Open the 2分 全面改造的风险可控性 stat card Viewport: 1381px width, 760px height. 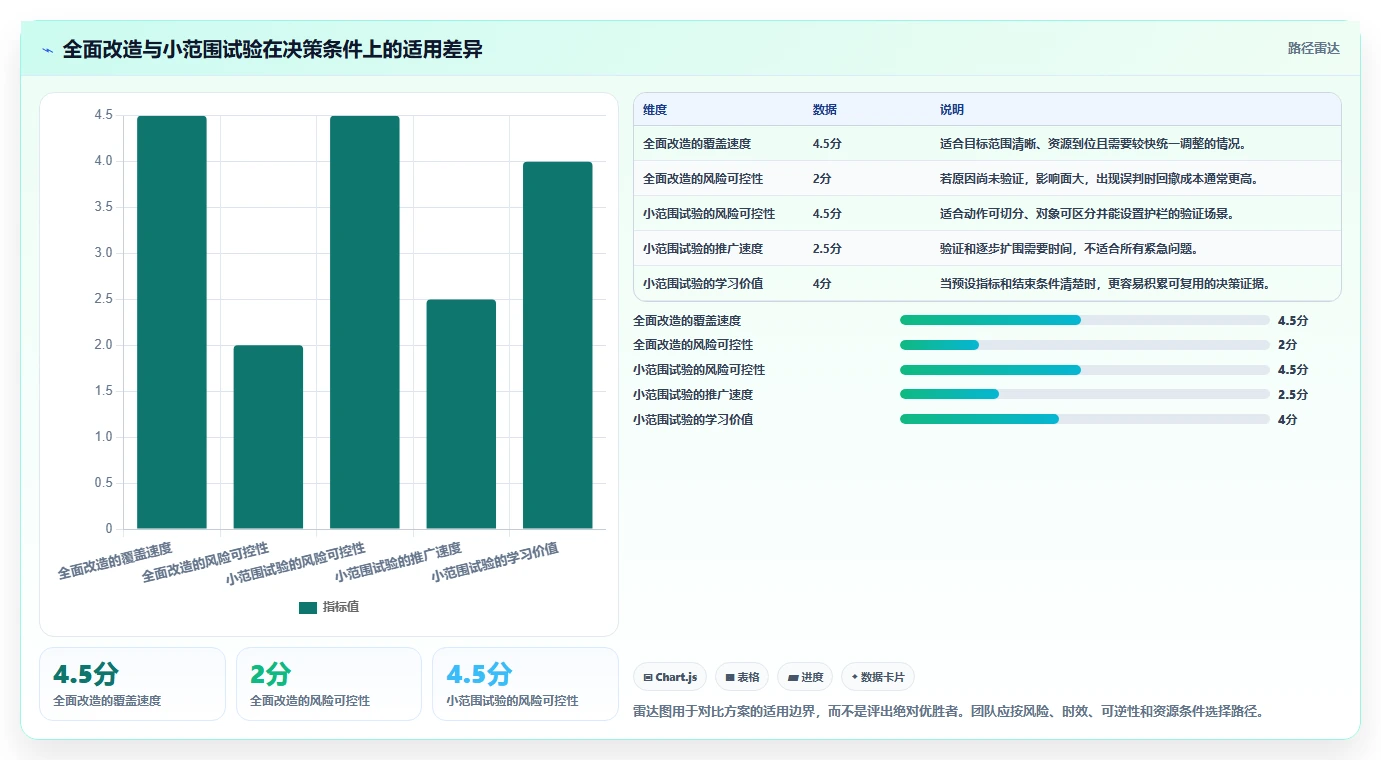[x=329, y=684]
